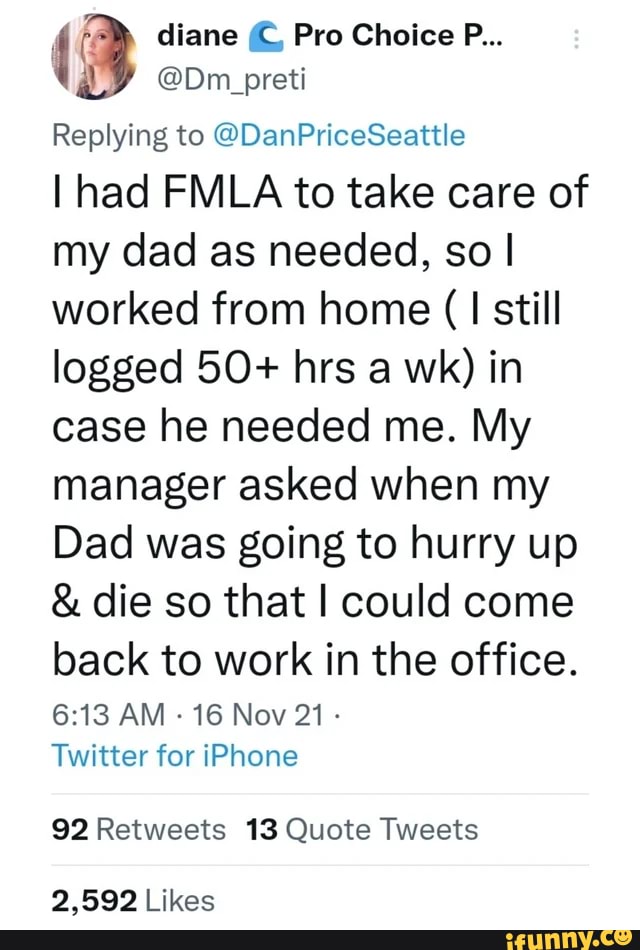
Task: Select the display name diane
Action: click(x=196, y=34)
